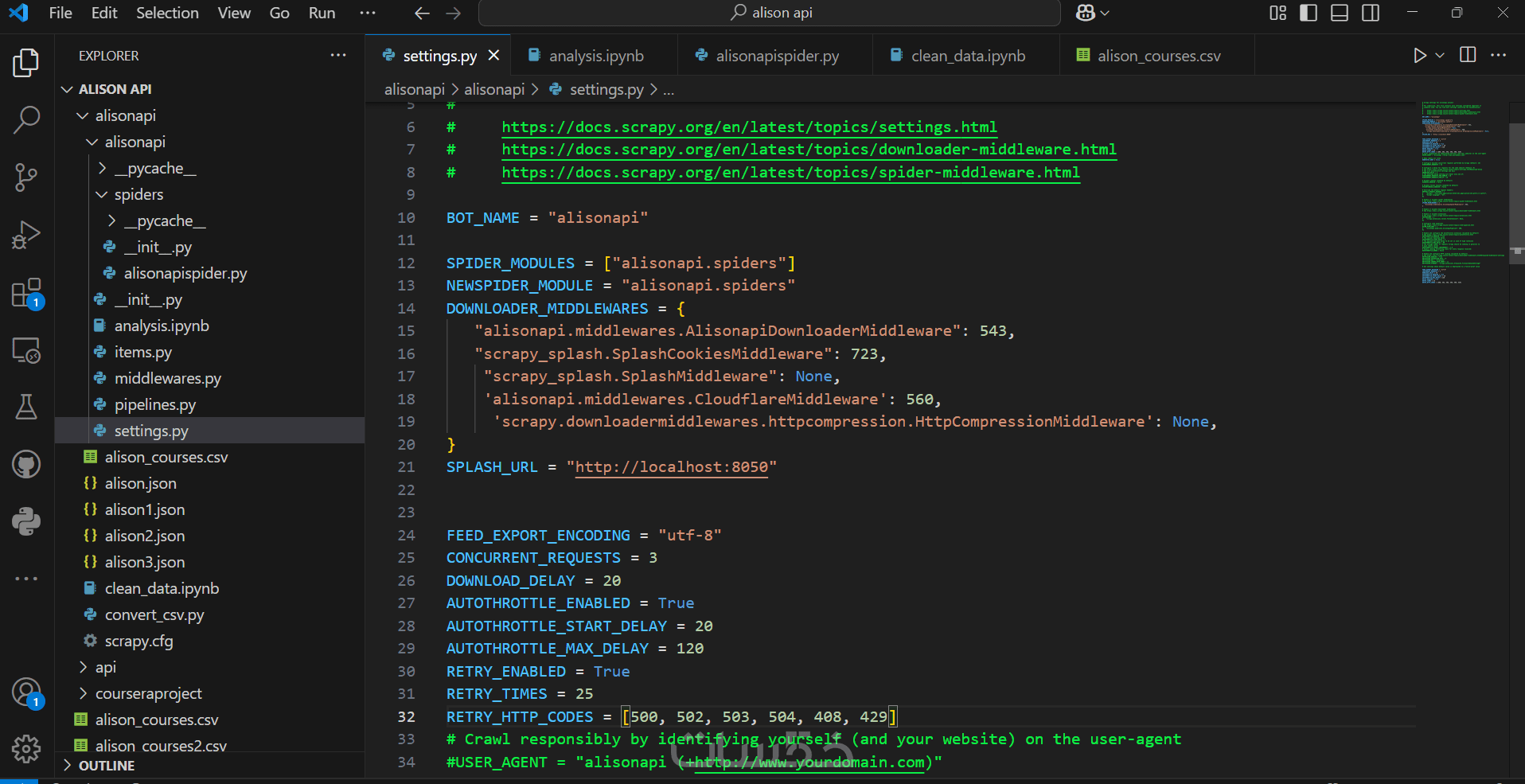The image size is (1525, 784).
Task: Open Manage settings gear
Action: (26, 748)
